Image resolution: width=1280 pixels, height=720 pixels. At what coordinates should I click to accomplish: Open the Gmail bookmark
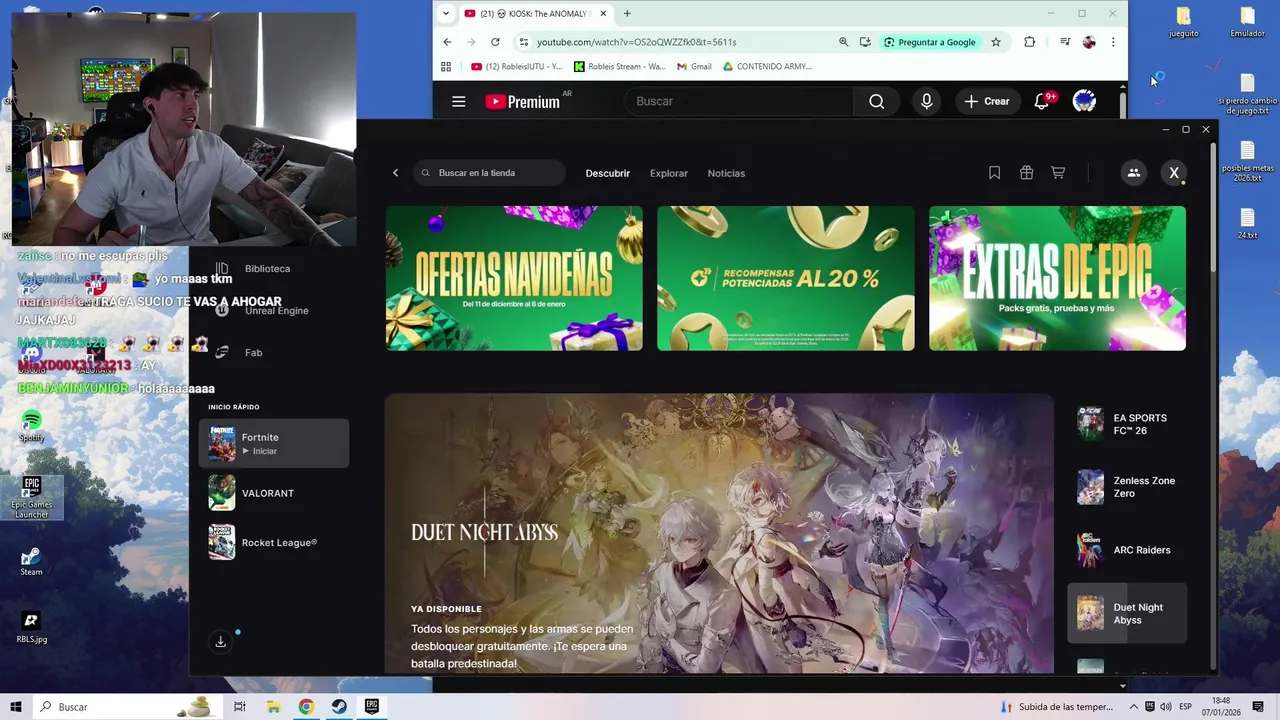(x=694, y=67)
